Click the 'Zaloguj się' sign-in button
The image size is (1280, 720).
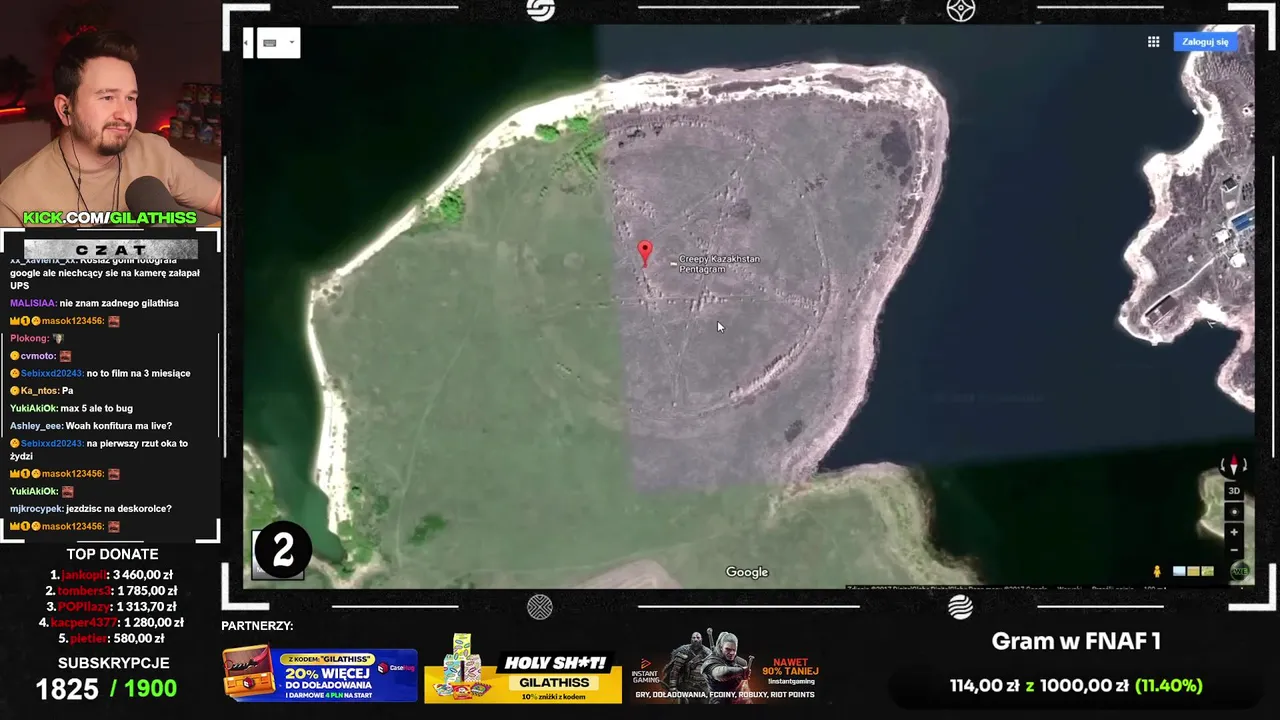click(1205, 42)
